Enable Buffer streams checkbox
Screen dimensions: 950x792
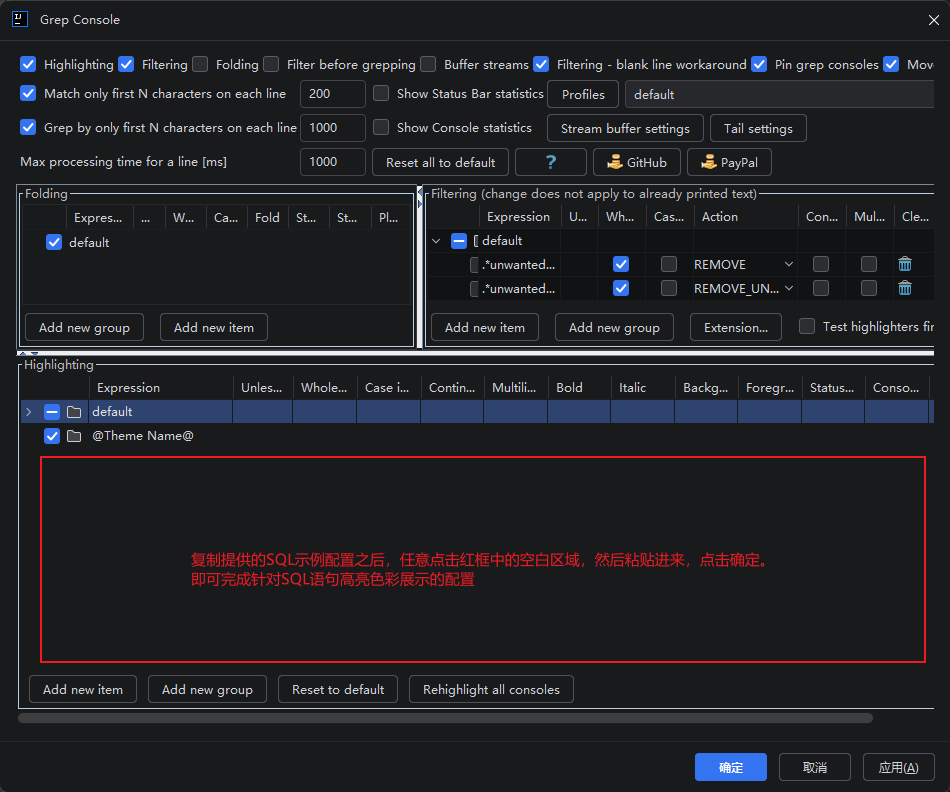point(428,64)
